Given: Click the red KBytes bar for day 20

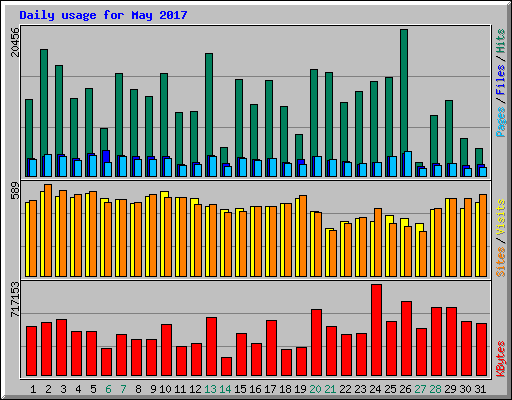Looking at the screenshot, I should point(316,342).
